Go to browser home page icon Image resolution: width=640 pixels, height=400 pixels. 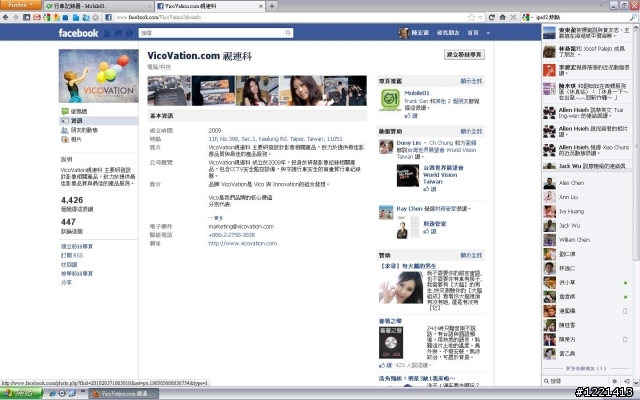pos(502,17)
